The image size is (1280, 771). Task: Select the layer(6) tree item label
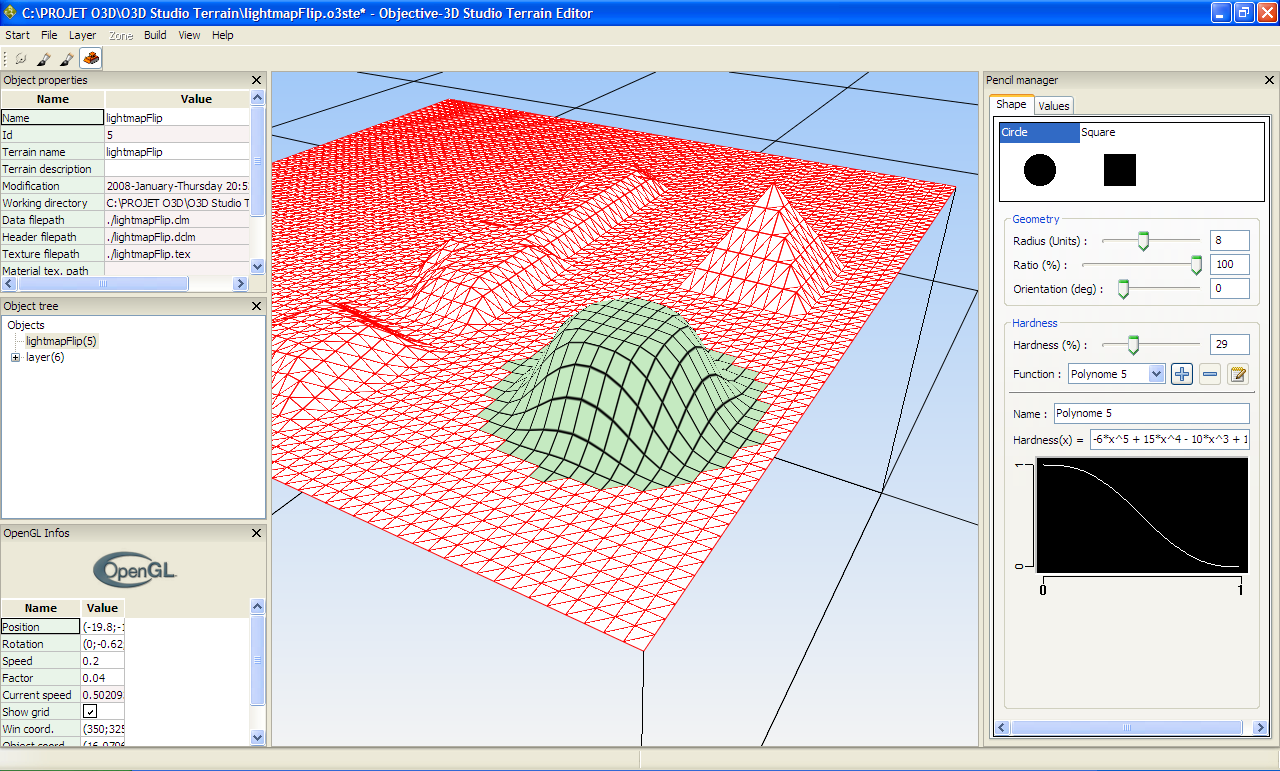point(45,358)
